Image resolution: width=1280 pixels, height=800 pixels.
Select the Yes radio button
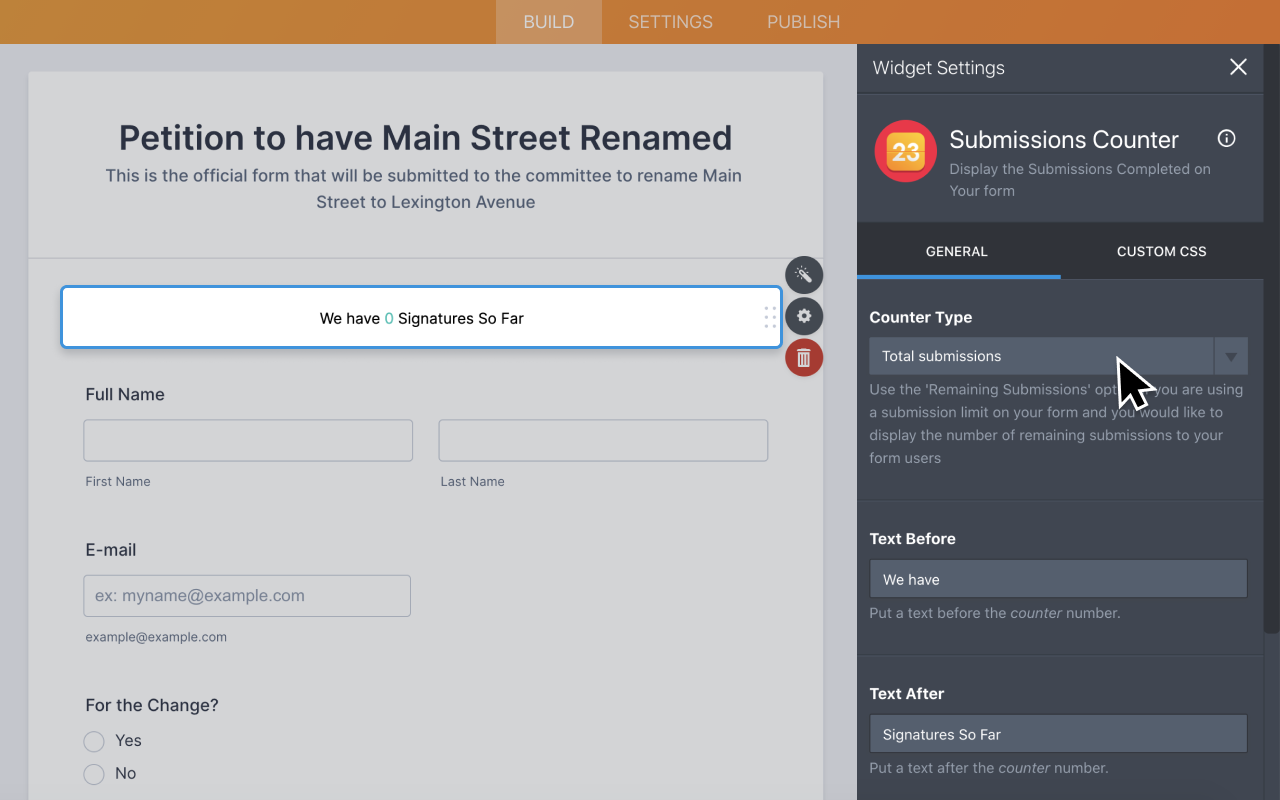coord(94,741)
